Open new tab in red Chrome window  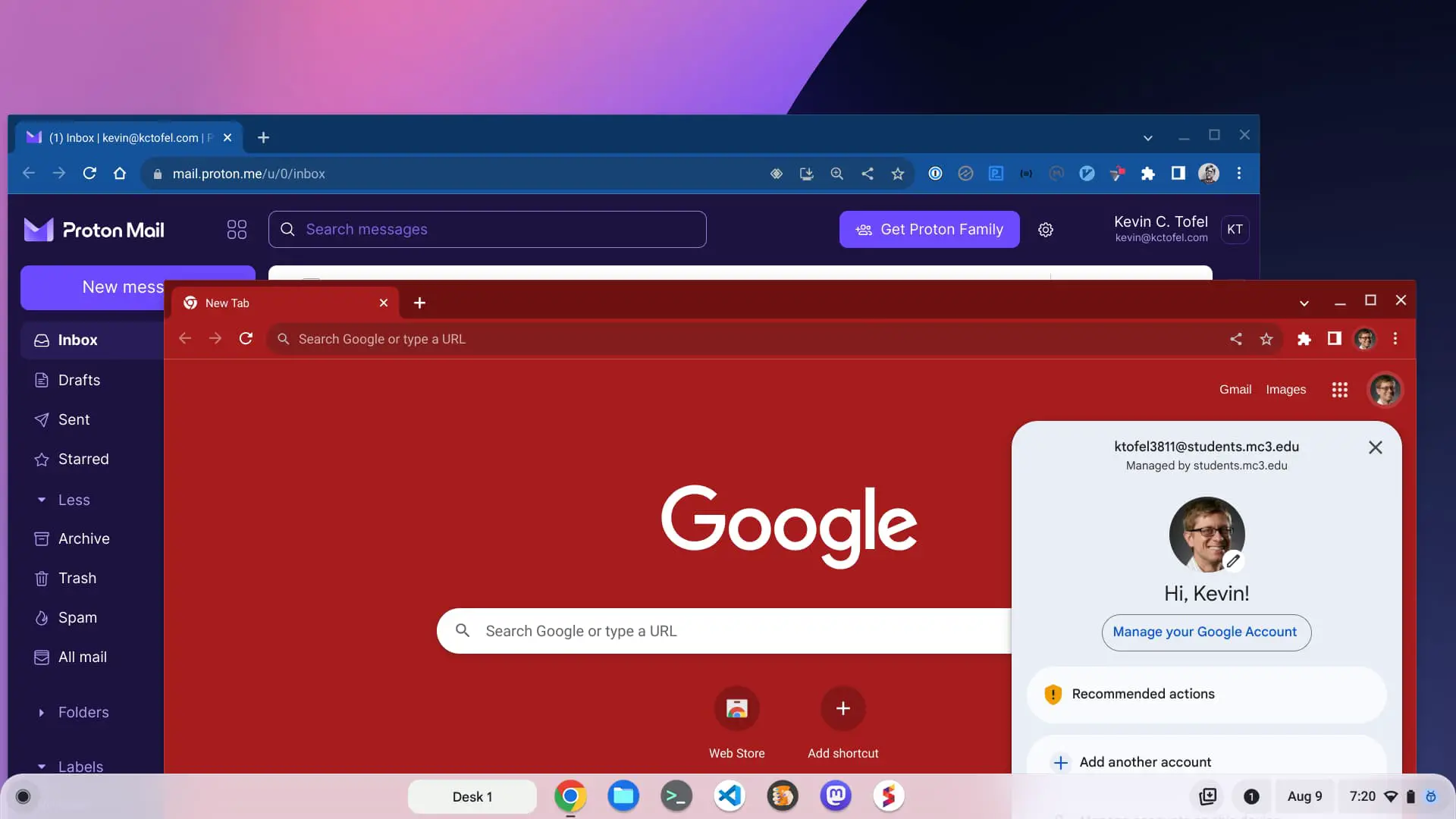pyautogui.click(x=419, y=303)
